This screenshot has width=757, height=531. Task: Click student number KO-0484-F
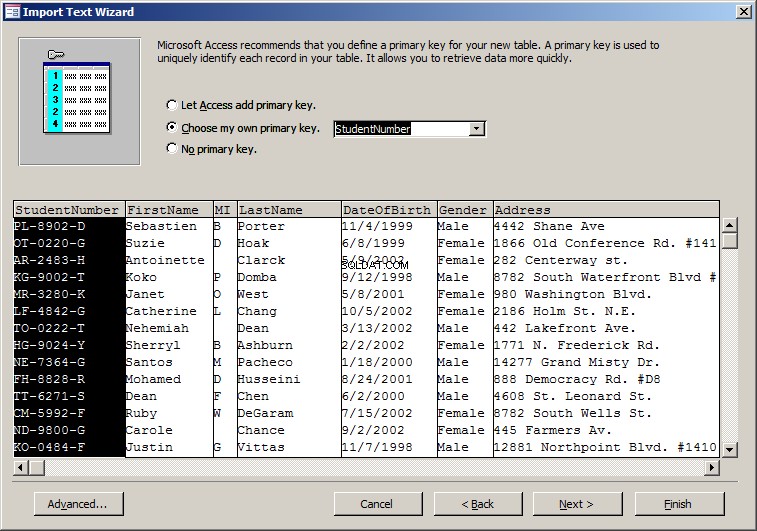[x=49, y=447]
